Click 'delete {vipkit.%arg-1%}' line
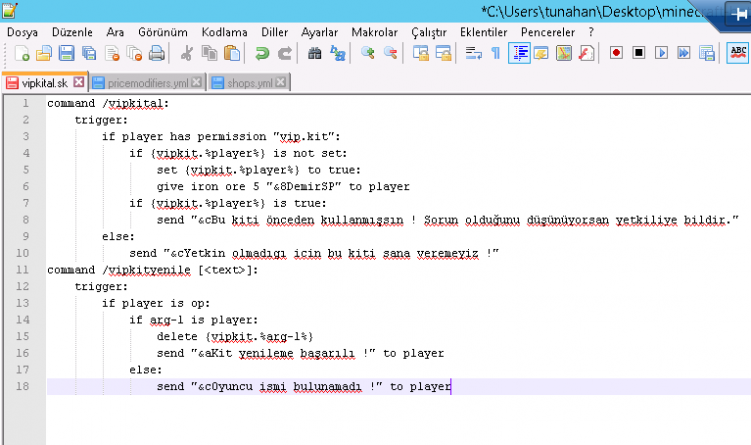The width and height of the screenshot is (751, 445). pyautogui.click(x=235, y=336)
